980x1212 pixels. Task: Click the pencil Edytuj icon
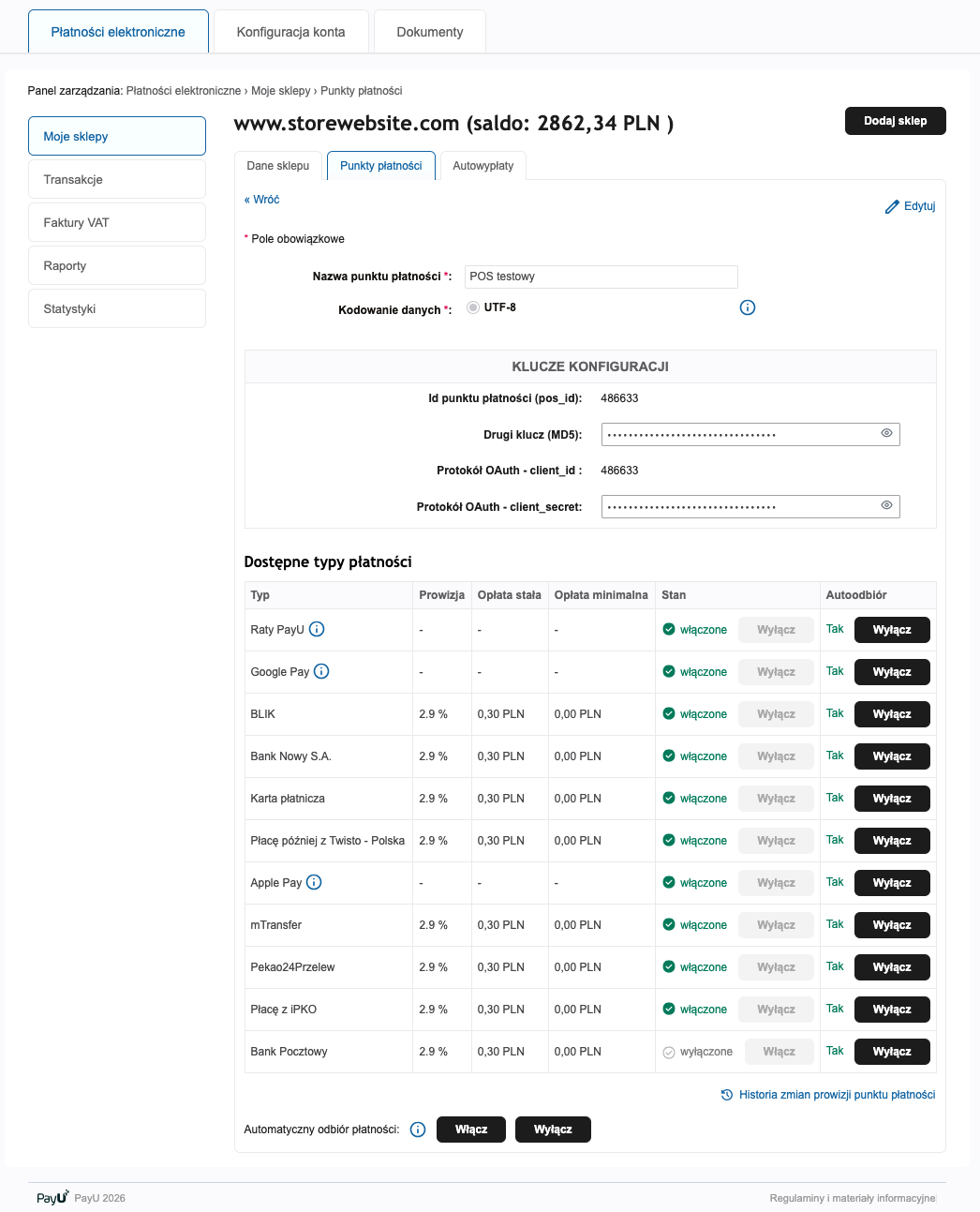892,206
